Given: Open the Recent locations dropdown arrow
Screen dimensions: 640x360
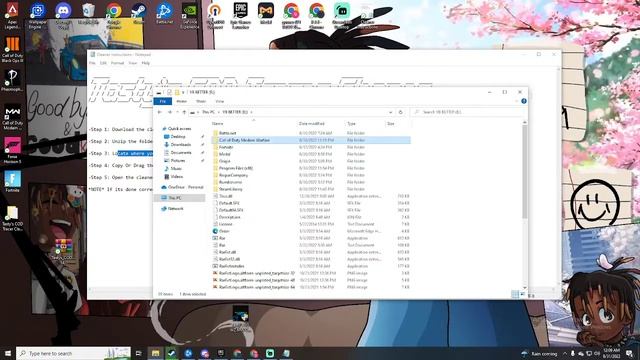Looking at the screenshot, I should pos(177,112).
